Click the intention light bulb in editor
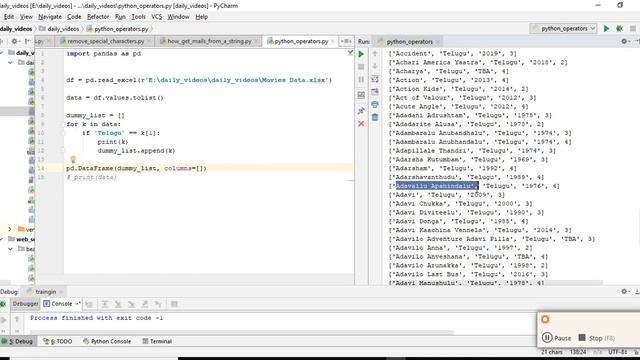This screenshot has width=640, height=360. [73, 160]
